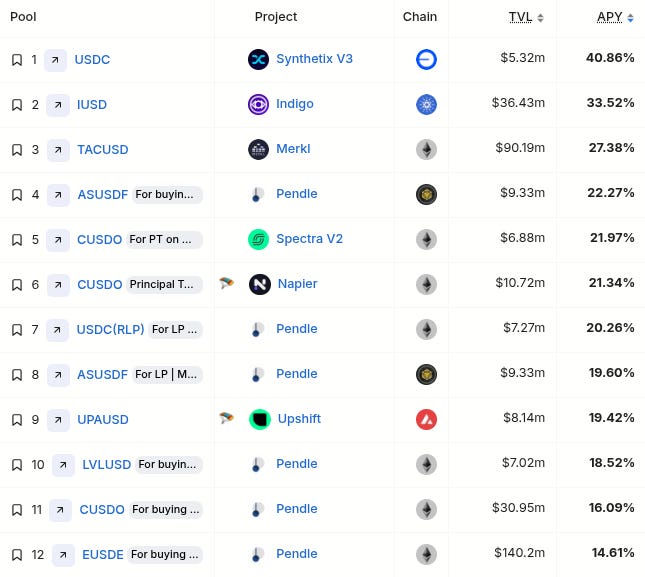Click the Avalanche chain icon for UPAUSD

pos(426,419)
